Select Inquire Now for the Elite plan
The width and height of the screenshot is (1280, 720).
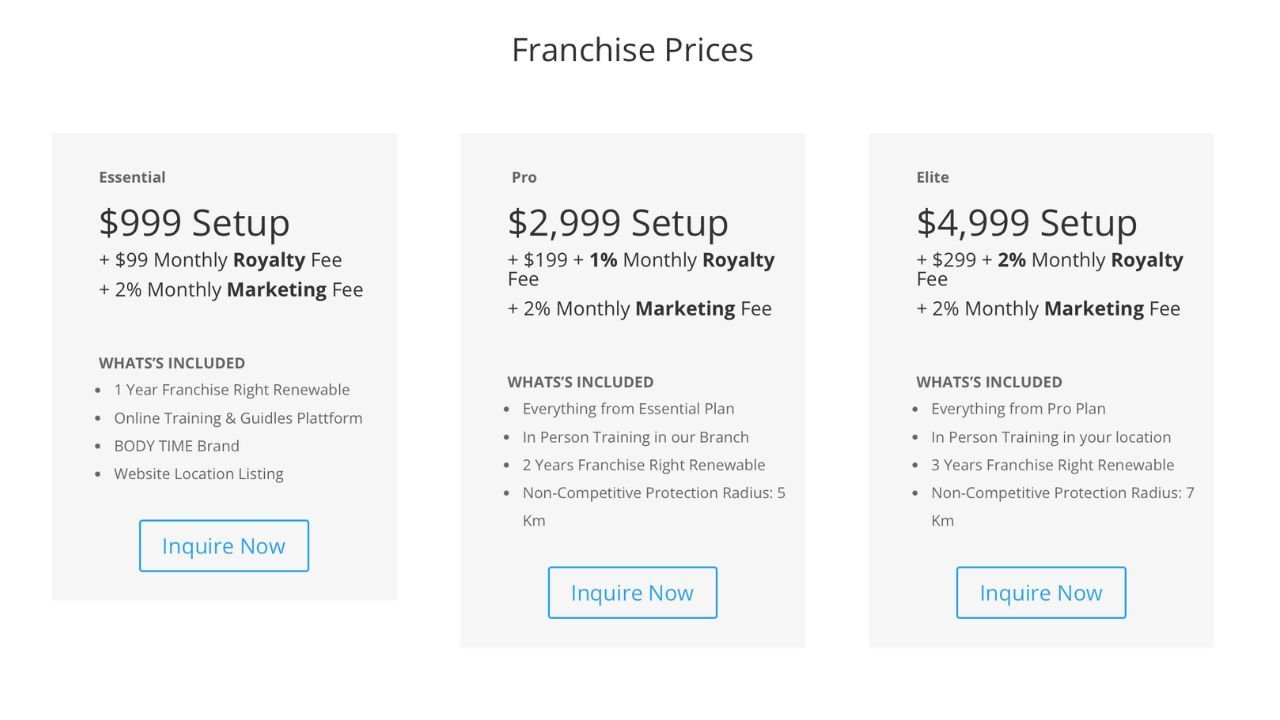[x=1041, y=593]
